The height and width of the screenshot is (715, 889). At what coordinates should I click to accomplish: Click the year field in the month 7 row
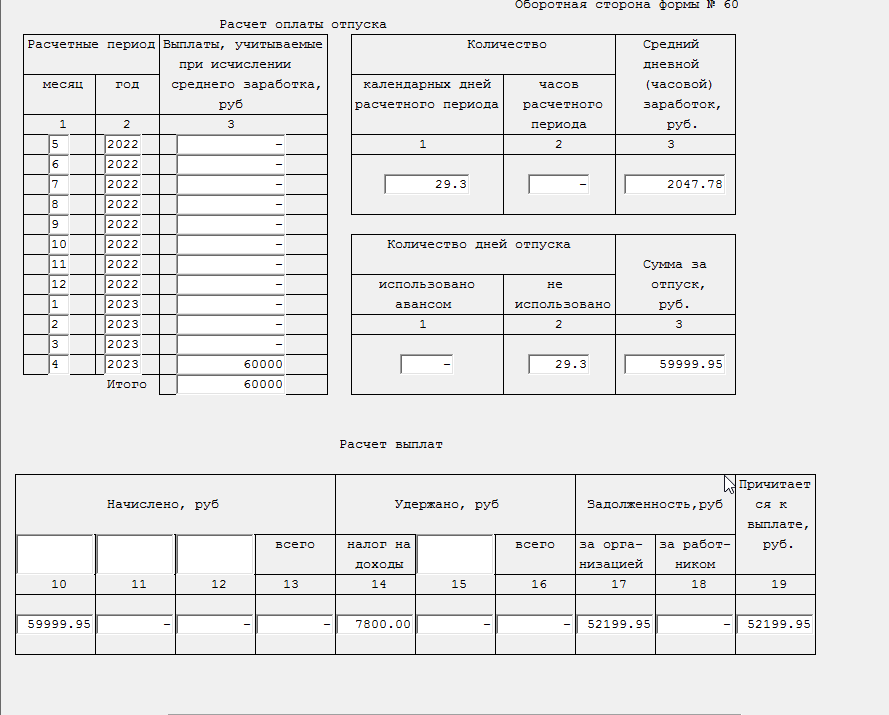click(x=123, y=184)
